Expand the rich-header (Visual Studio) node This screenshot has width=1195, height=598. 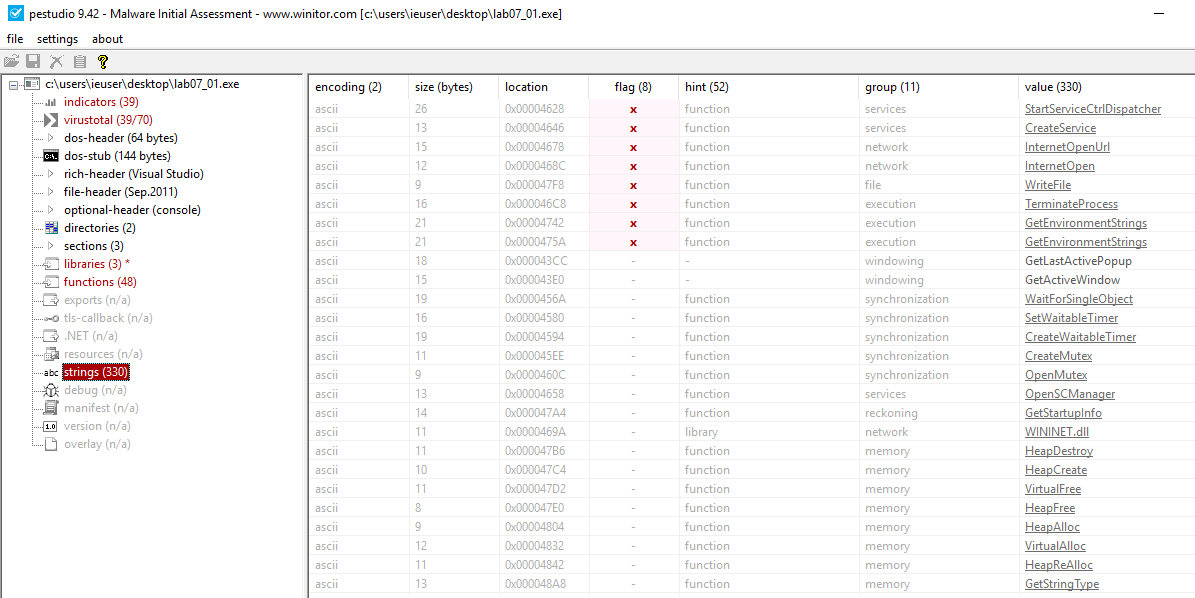pos(50,174)
